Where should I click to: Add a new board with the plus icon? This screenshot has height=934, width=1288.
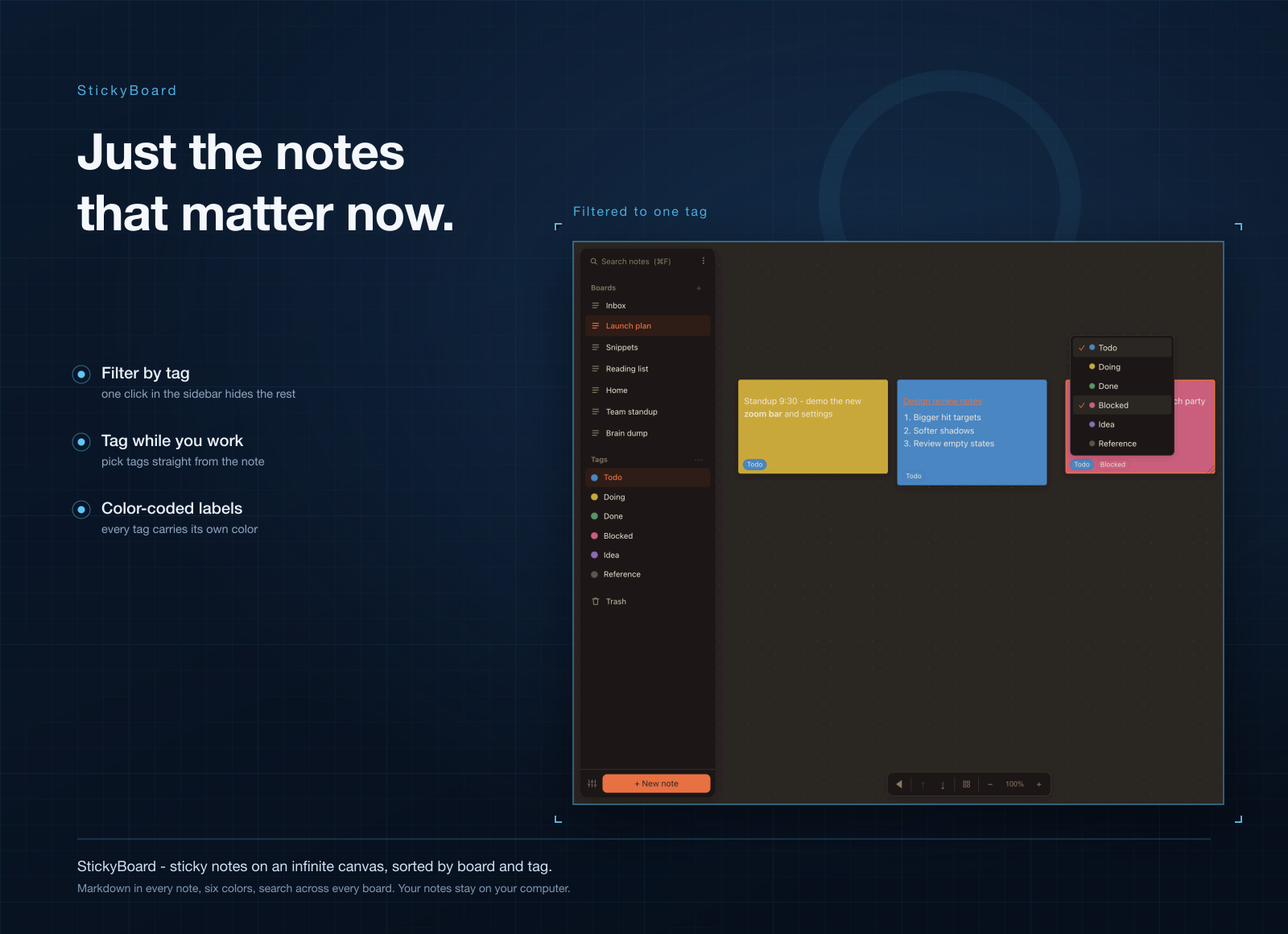point(699,288)
